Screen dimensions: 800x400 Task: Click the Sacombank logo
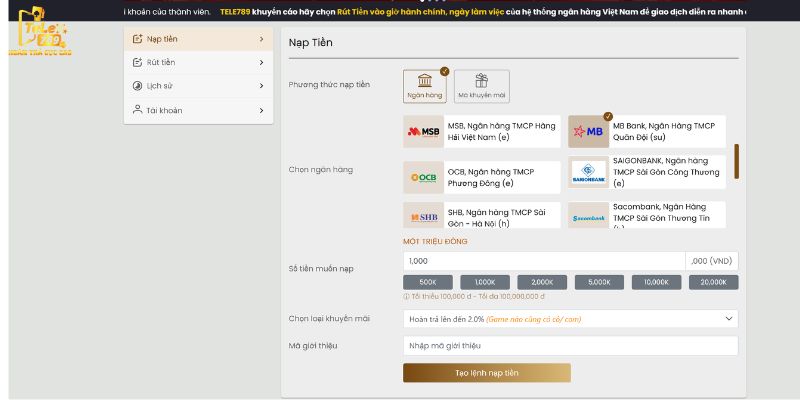[x=588, y=217]
